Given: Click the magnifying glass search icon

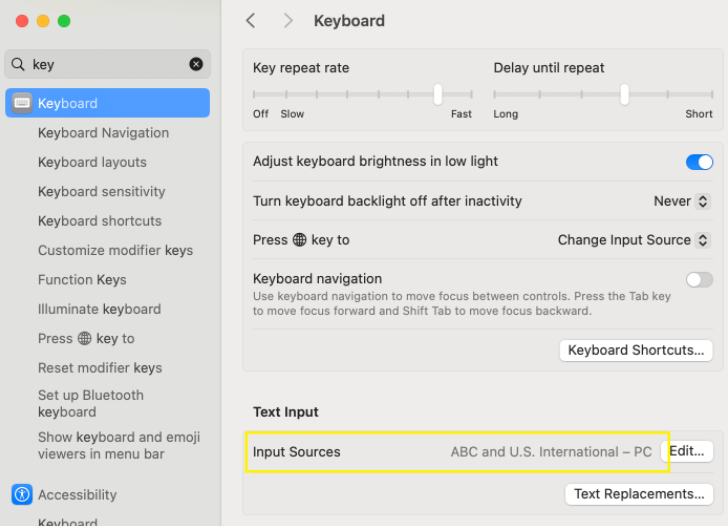Looking at the screenshot, I should point(18,64).
